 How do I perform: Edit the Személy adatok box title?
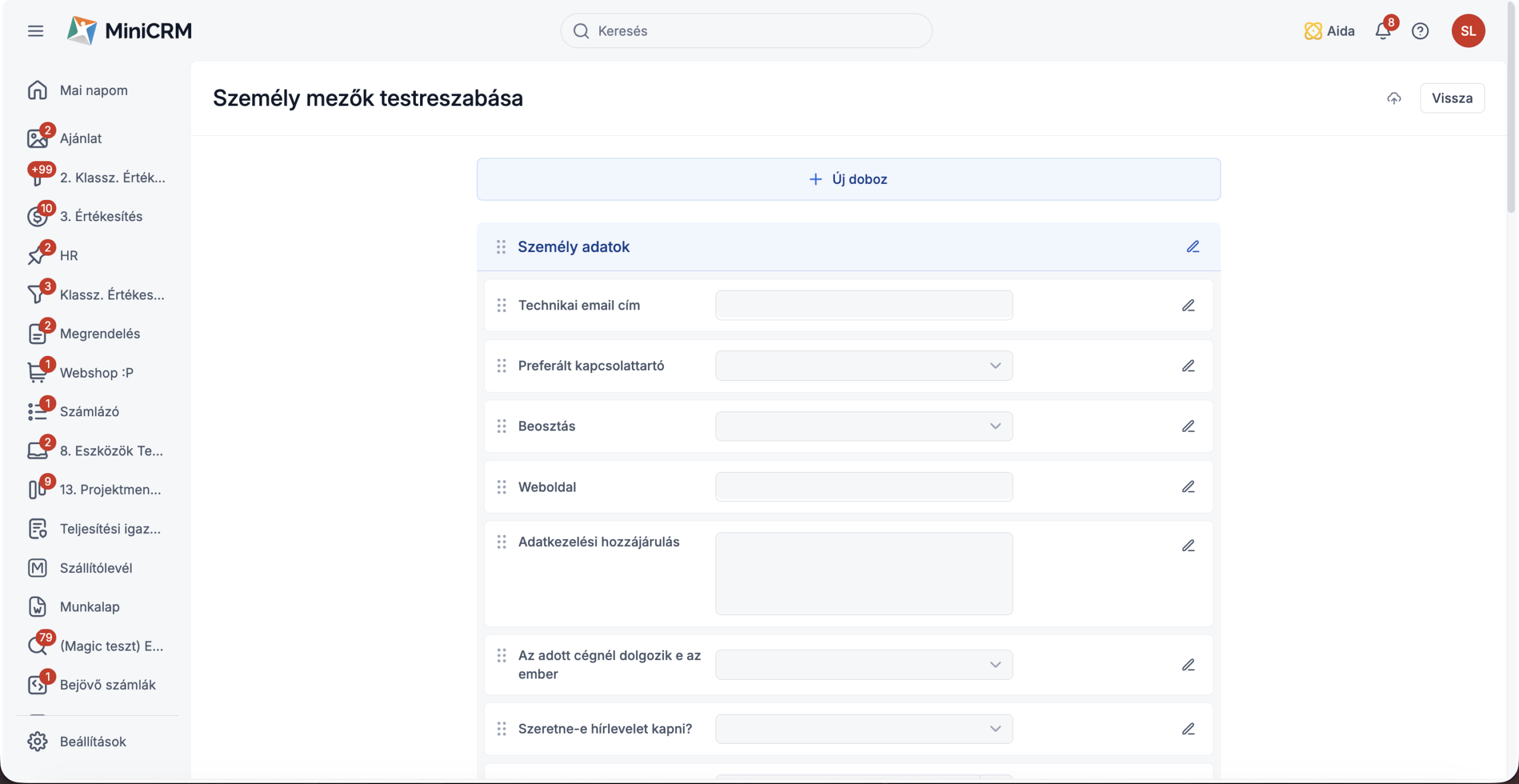[x=1193, y=247]
